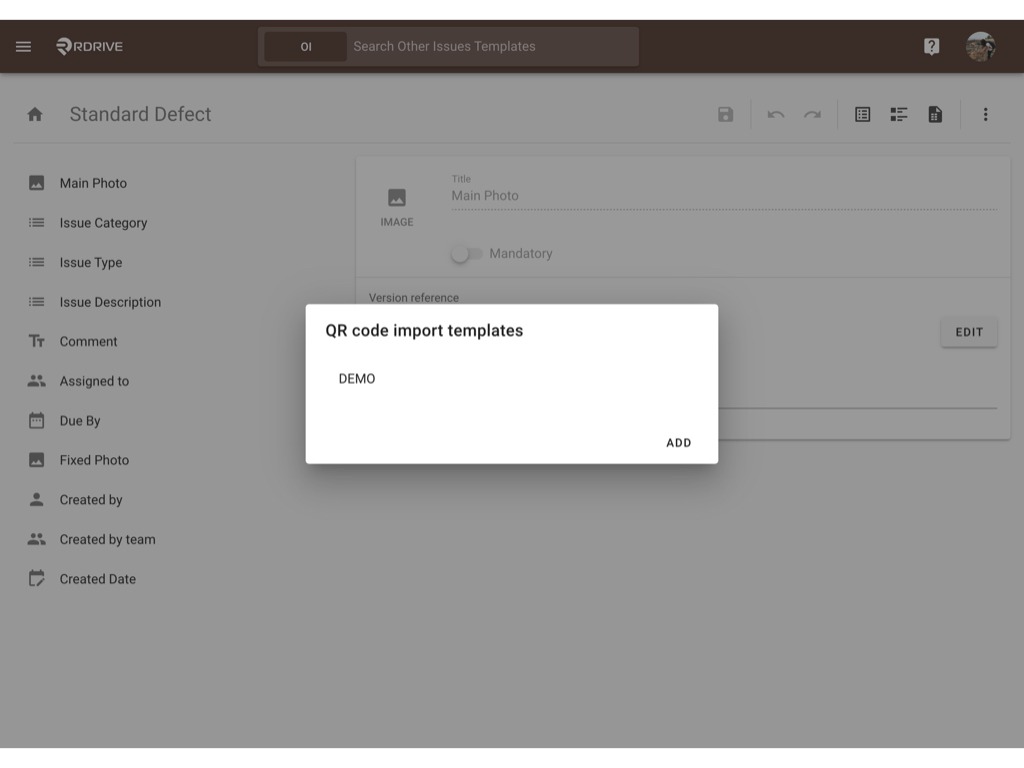Open the detailed list view icon

click(899, 115)
